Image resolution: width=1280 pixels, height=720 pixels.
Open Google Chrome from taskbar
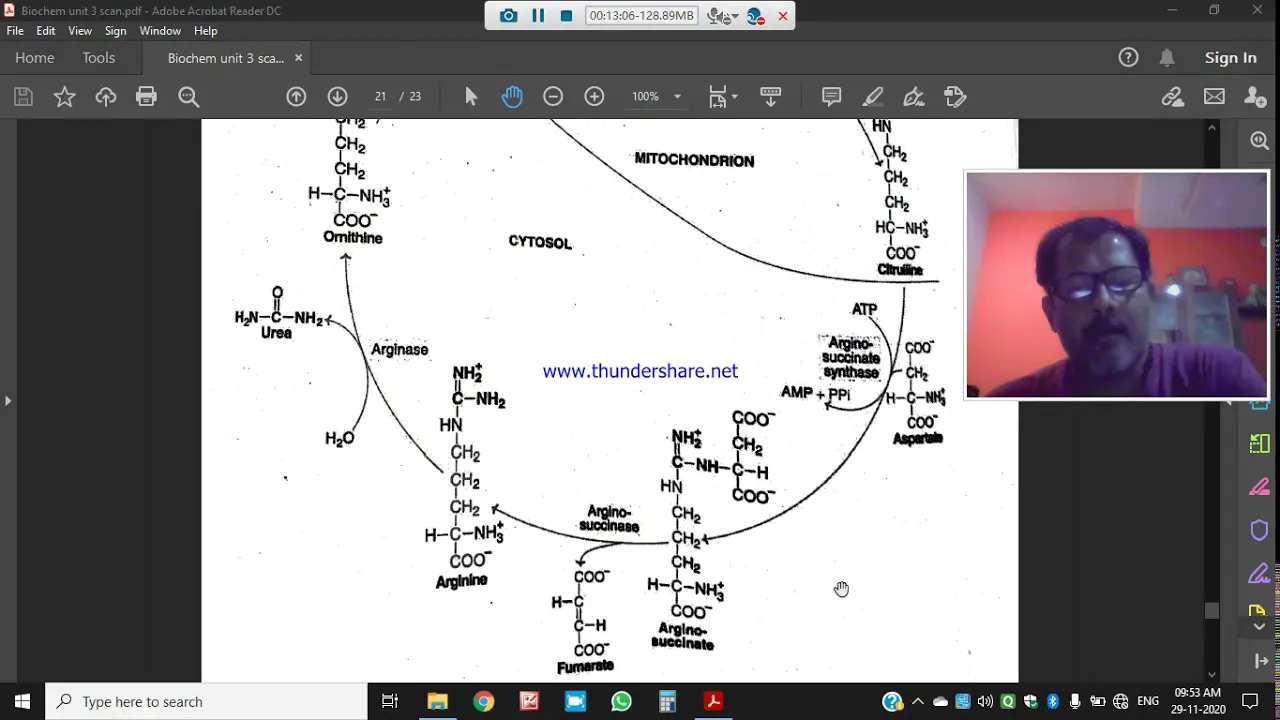[x=483, y=702]
